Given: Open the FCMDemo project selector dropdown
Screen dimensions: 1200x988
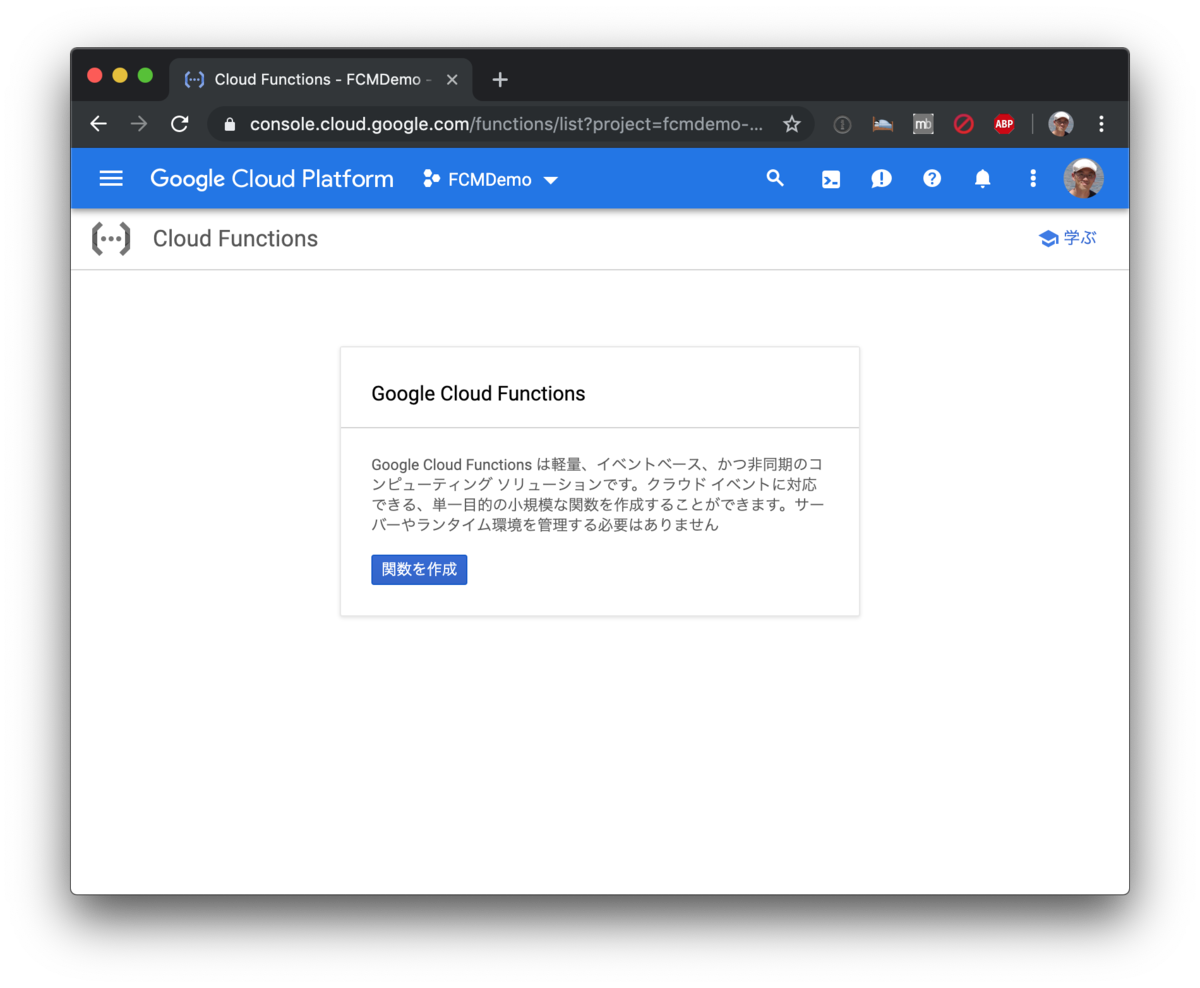Looking at the screenshot, I should [x=490, y=180].
